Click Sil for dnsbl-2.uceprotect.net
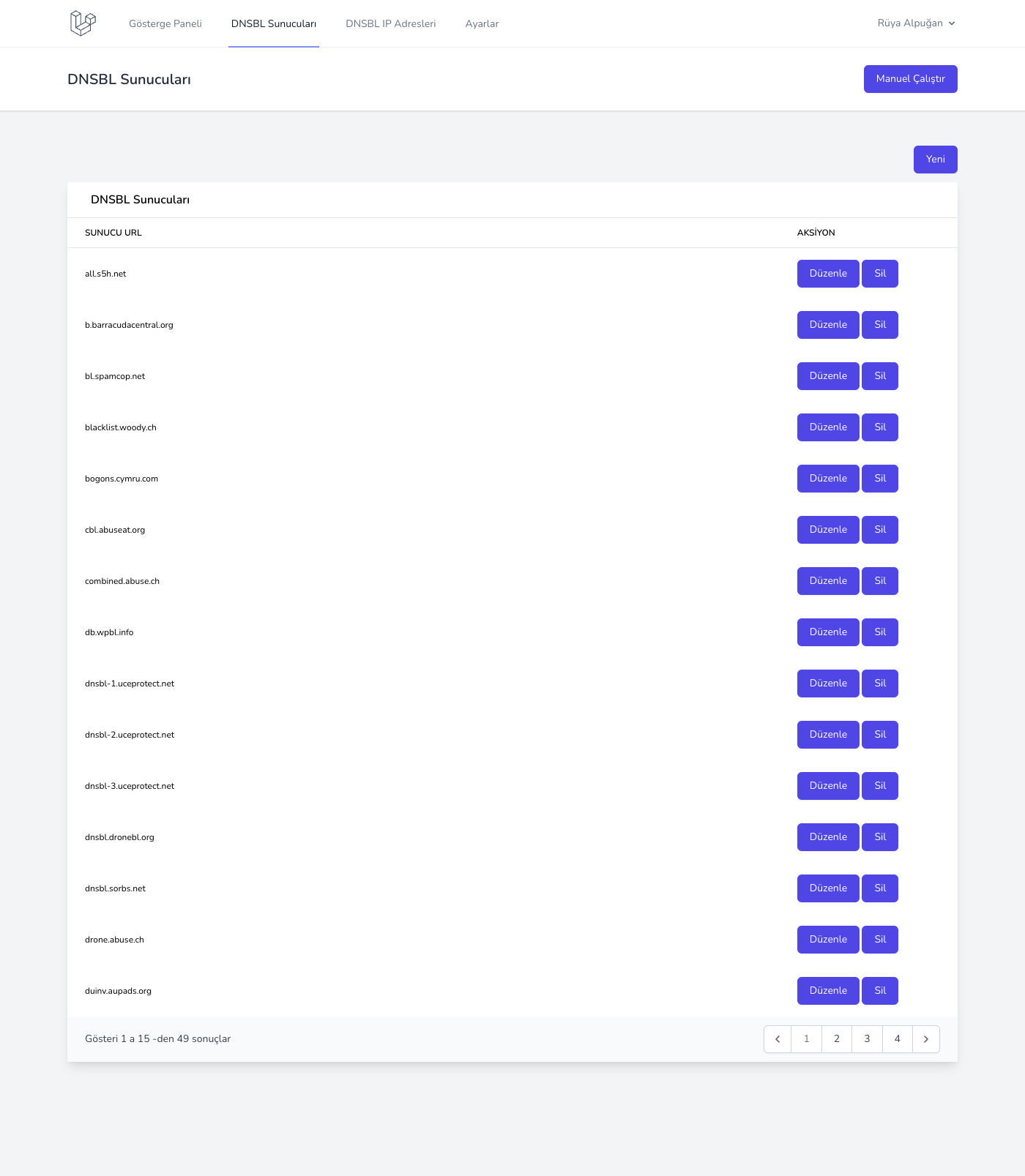Image resolution: width=1025 pixels, height=1176 pixels. (x=880, y=735)
